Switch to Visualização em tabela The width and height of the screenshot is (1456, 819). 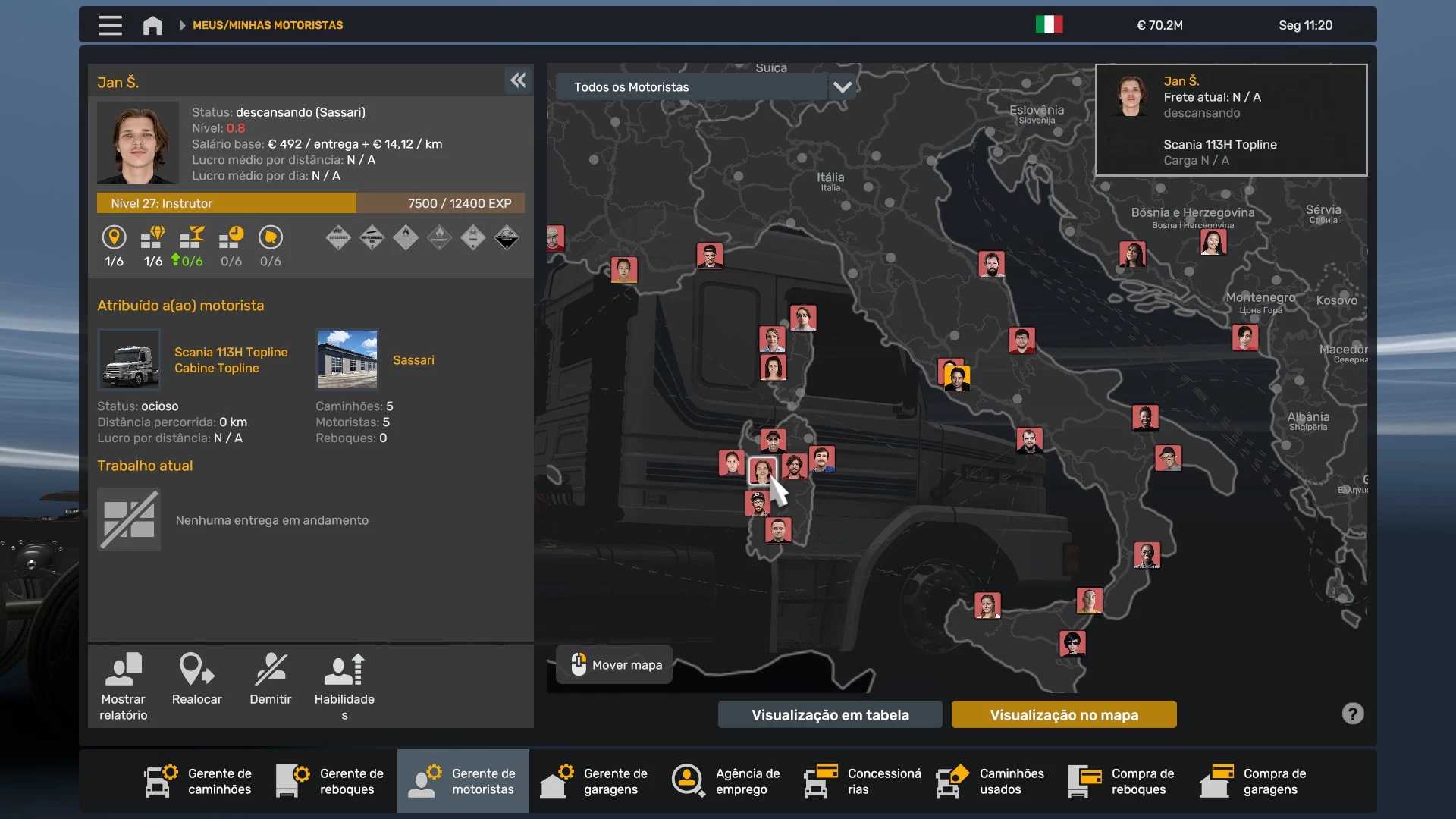click(x=830, y=714)
